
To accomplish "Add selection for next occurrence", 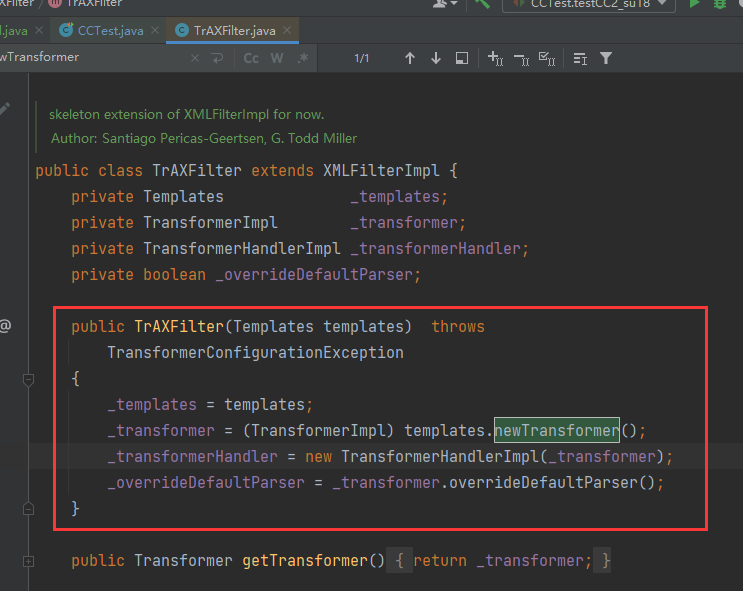I will 495,58.
